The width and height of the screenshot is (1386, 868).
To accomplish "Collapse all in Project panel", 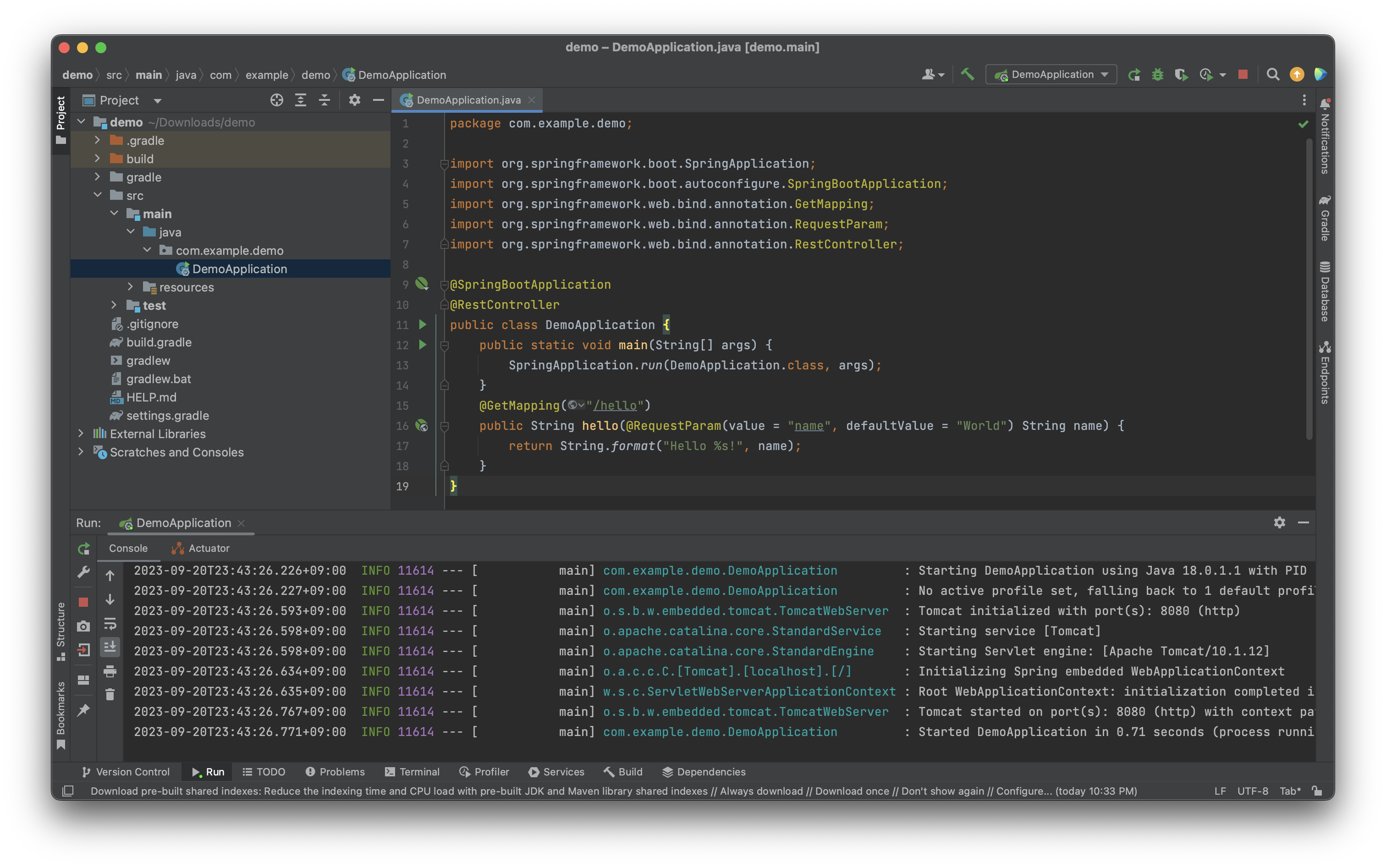I will point(324,100).
